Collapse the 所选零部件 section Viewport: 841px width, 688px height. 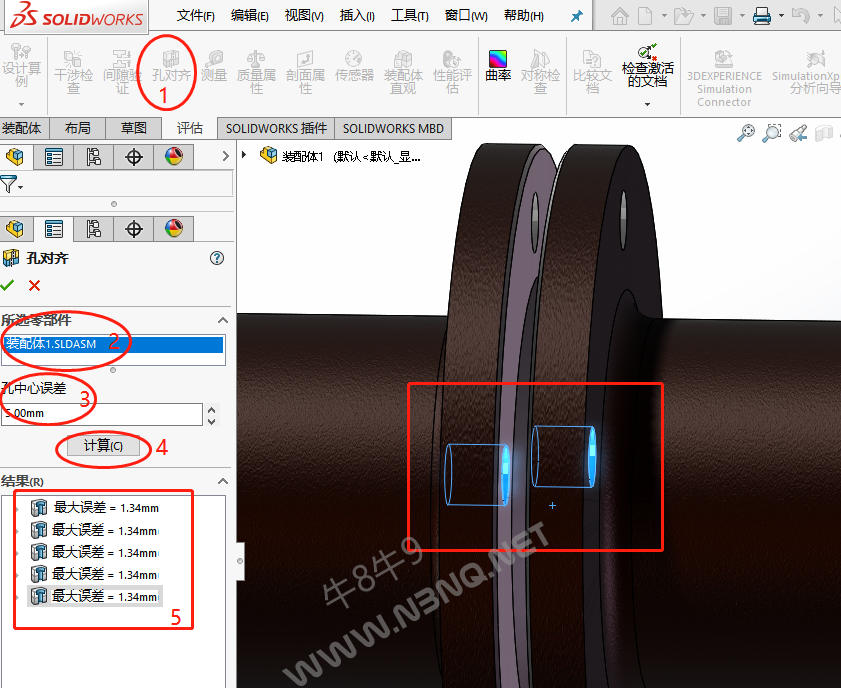pyautogui.click(x=222, y=320)
